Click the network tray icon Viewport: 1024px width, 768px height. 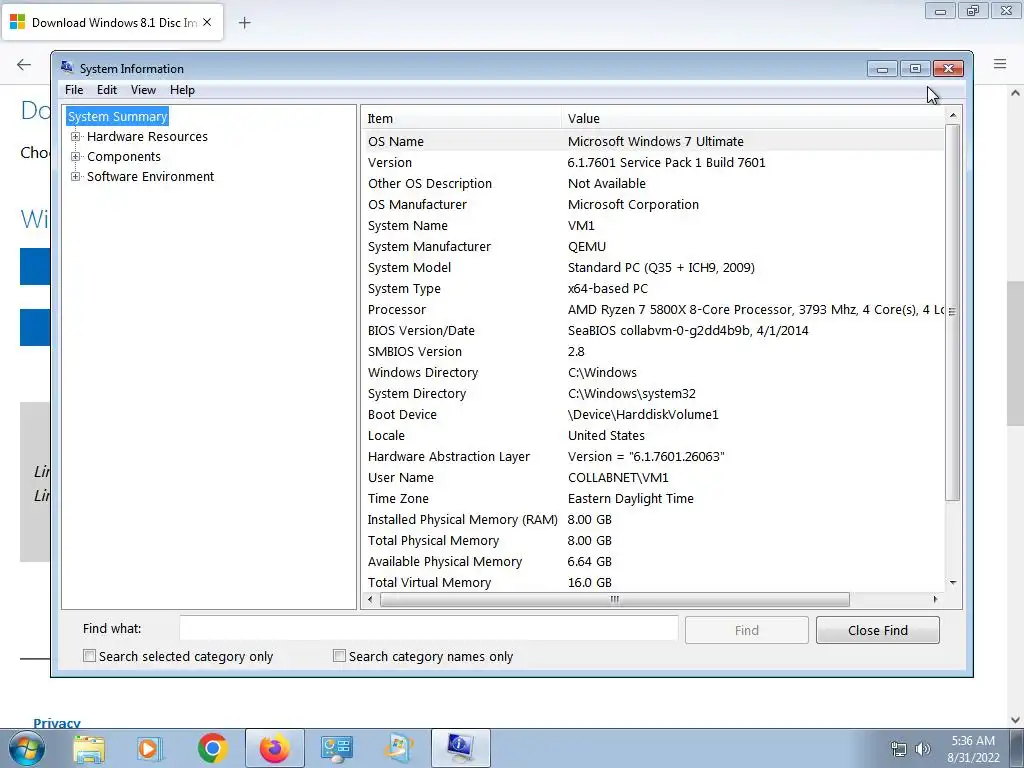coord(899,749)
